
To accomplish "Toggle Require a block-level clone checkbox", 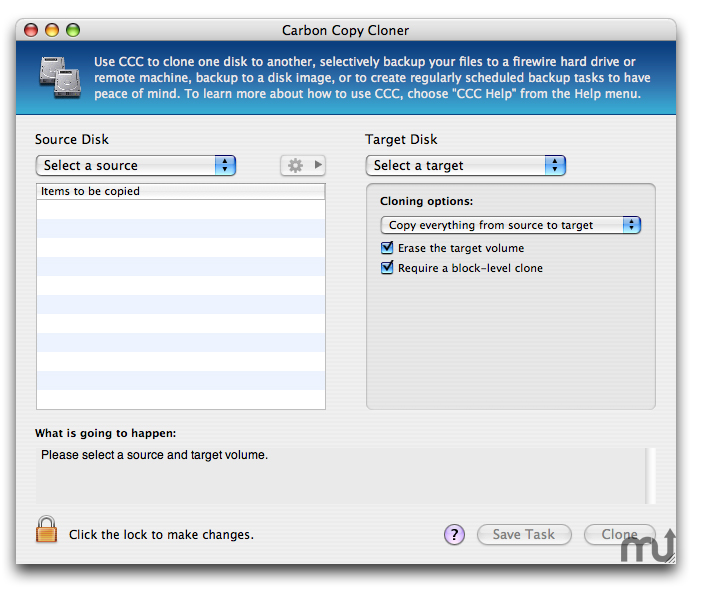I will pyautogui.click(x=387, y=267).
